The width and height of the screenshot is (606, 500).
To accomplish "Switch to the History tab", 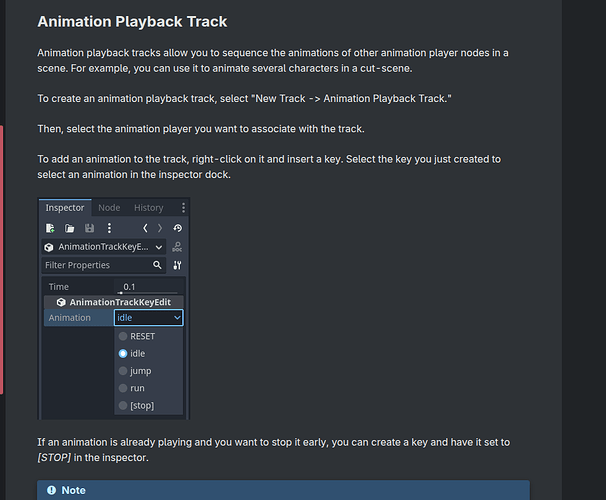I will point(148,208).
